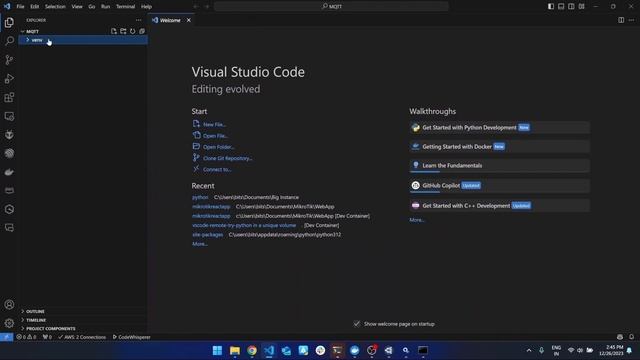
Task: Split the editor to the right
Action: (621, 20)
